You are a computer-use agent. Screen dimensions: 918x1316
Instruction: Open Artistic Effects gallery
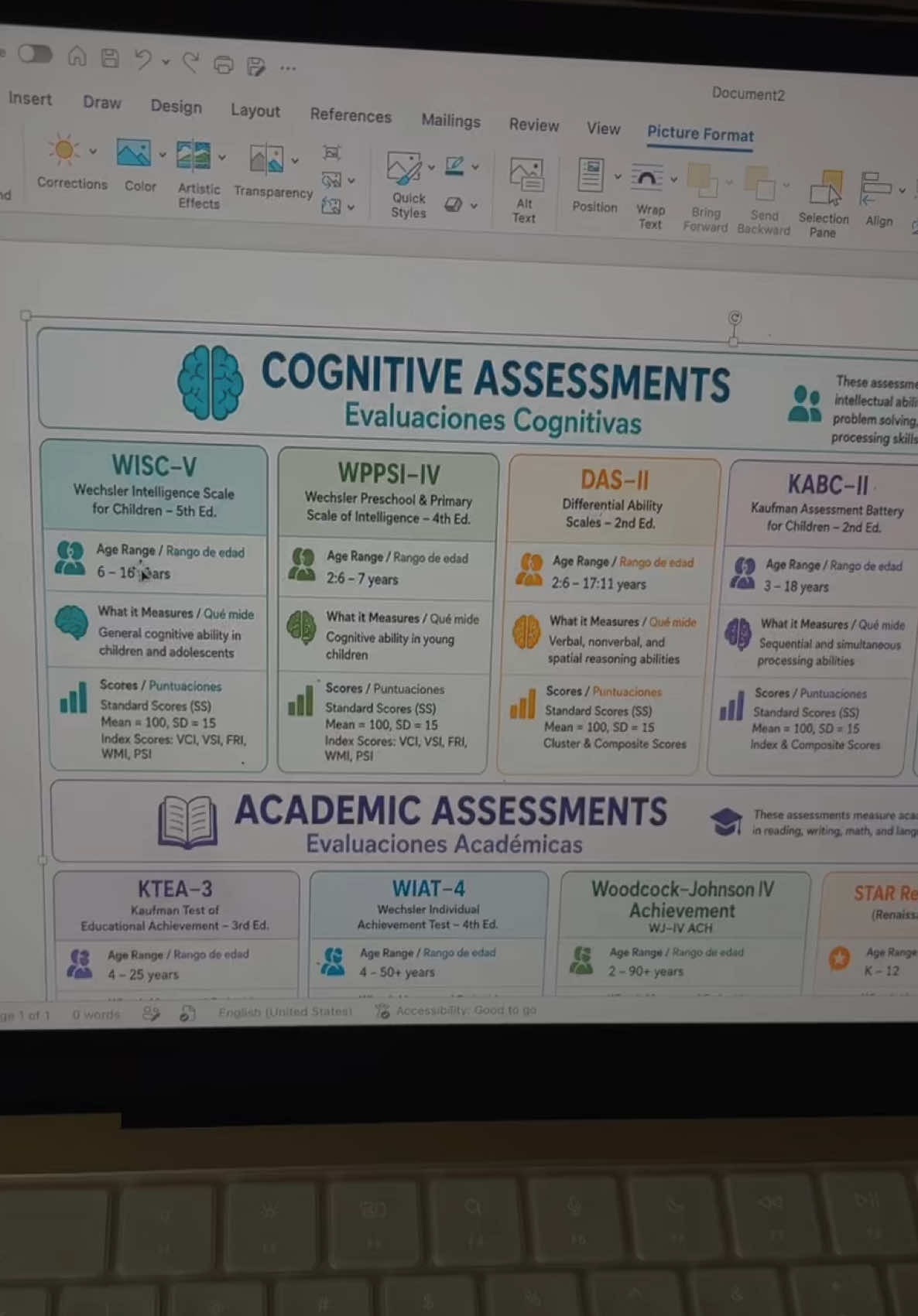coord(194,156)
